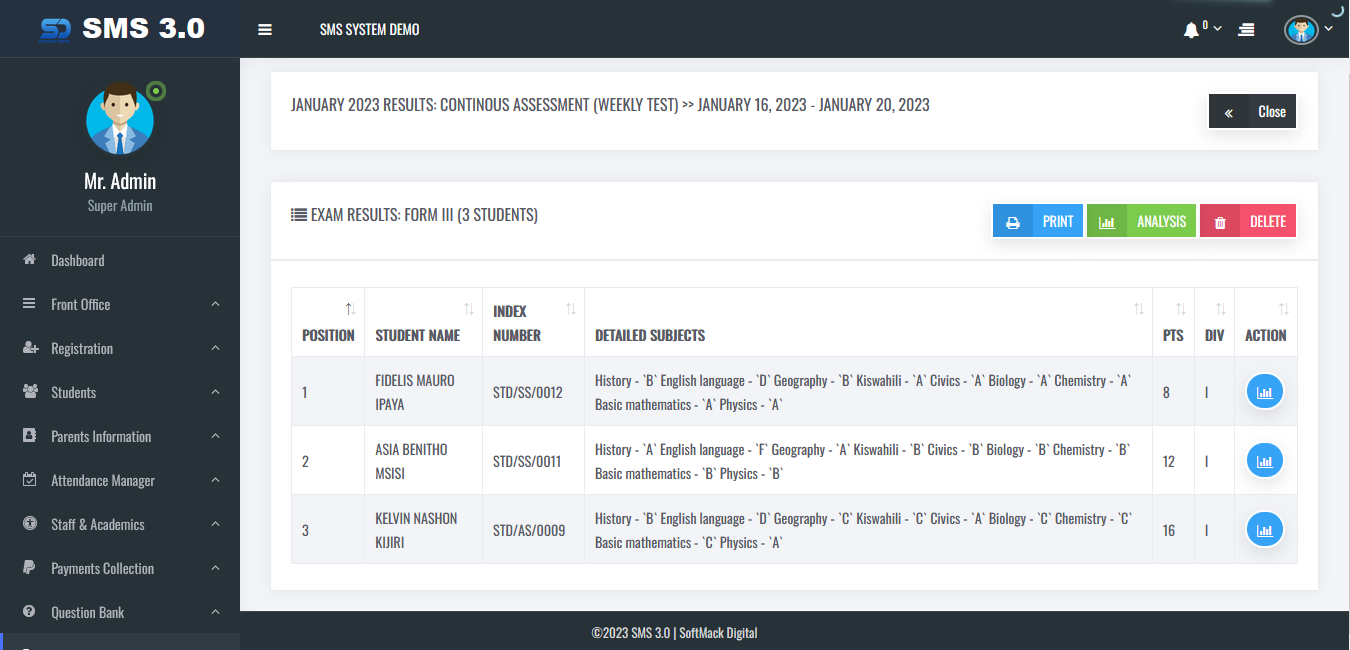The height and width of the screenshot is (650, 1350).
Task: Open the user profile dropdown in top bar
Action: point(1307,30)
